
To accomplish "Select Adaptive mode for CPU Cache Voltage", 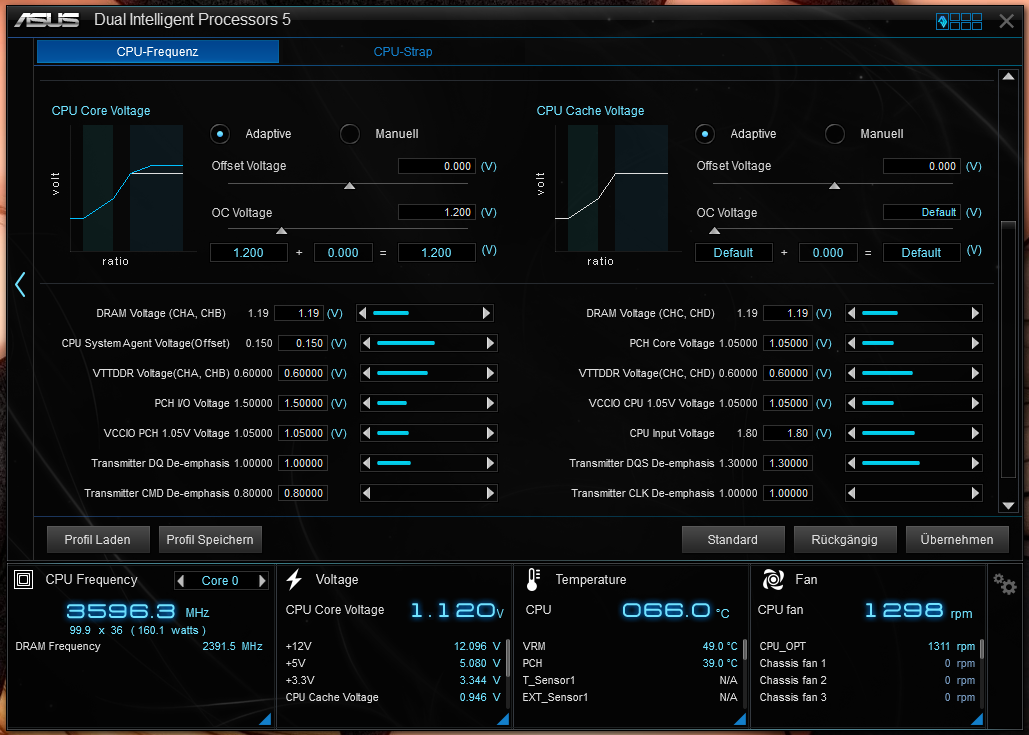I will tap(705, 134).
